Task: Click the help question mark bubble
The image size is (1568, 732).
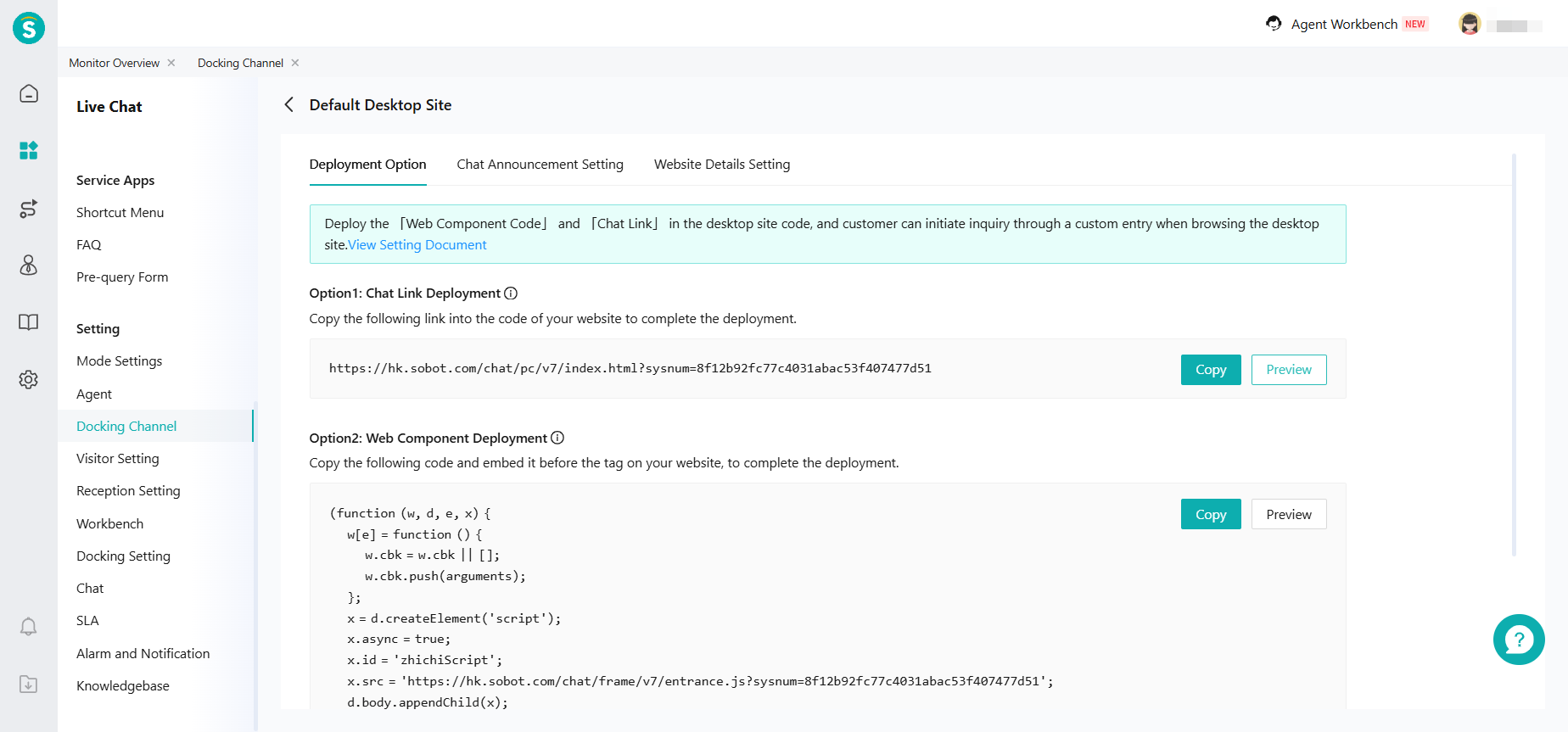Action: [1518, 640]
